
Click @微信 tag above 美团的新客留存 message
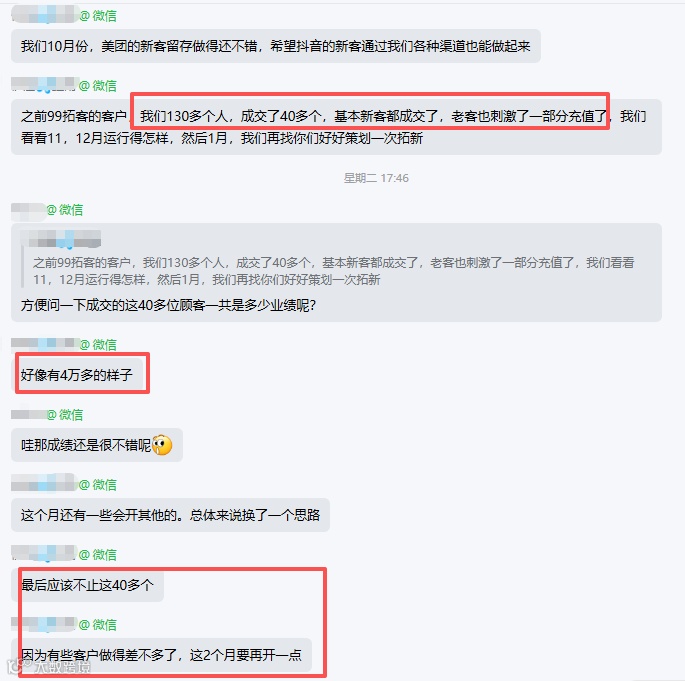(x=98, y=16)
